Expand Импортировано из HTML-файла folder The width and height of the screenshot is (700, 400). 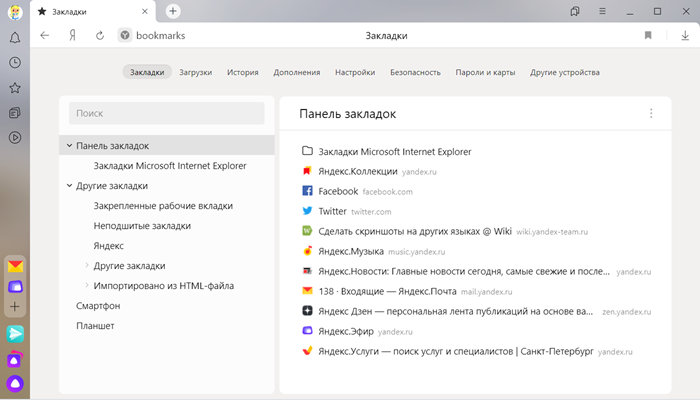click(x=87, y=285)
